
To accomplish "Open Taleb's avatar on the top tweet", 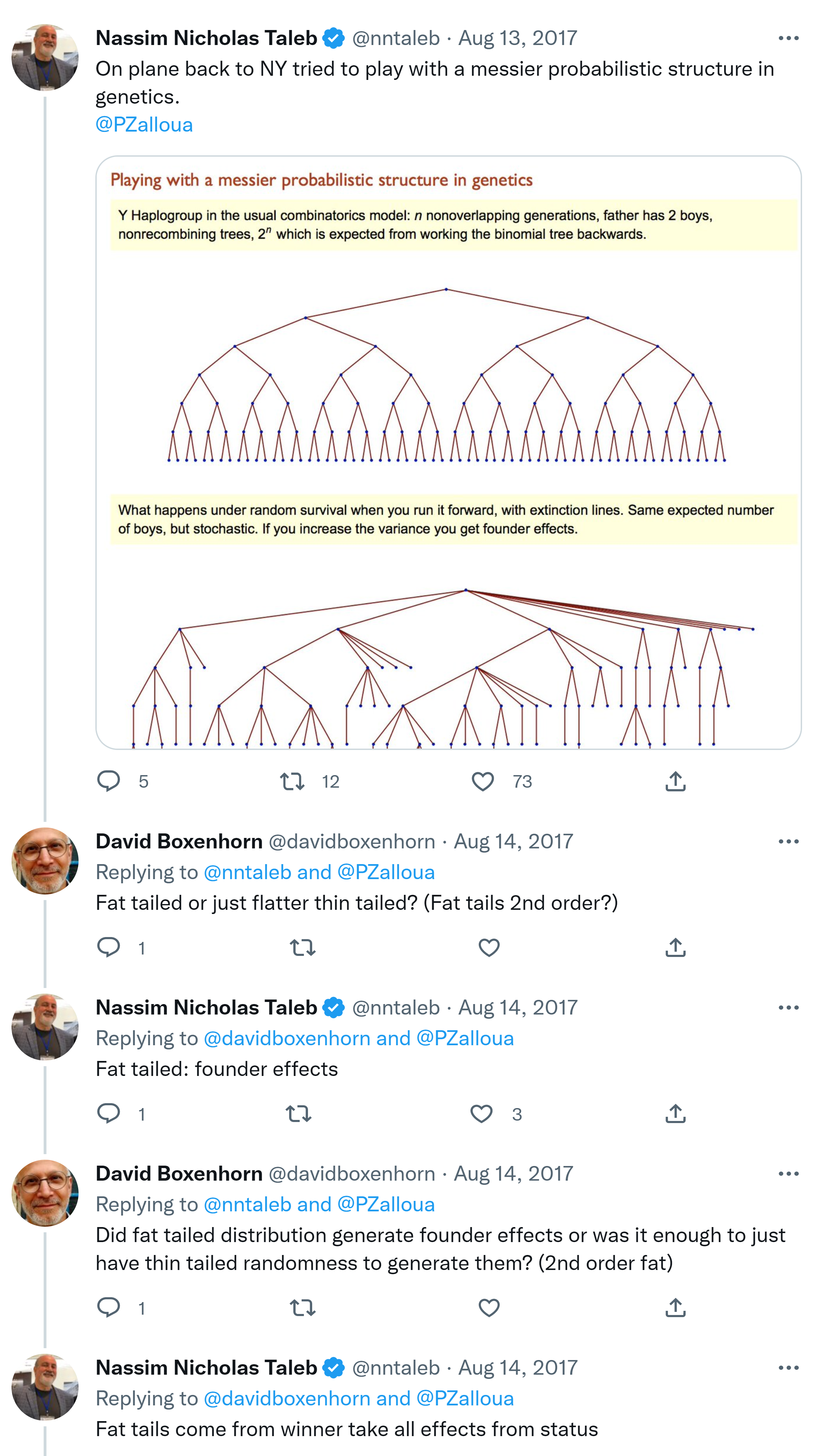I will [45, 58].
